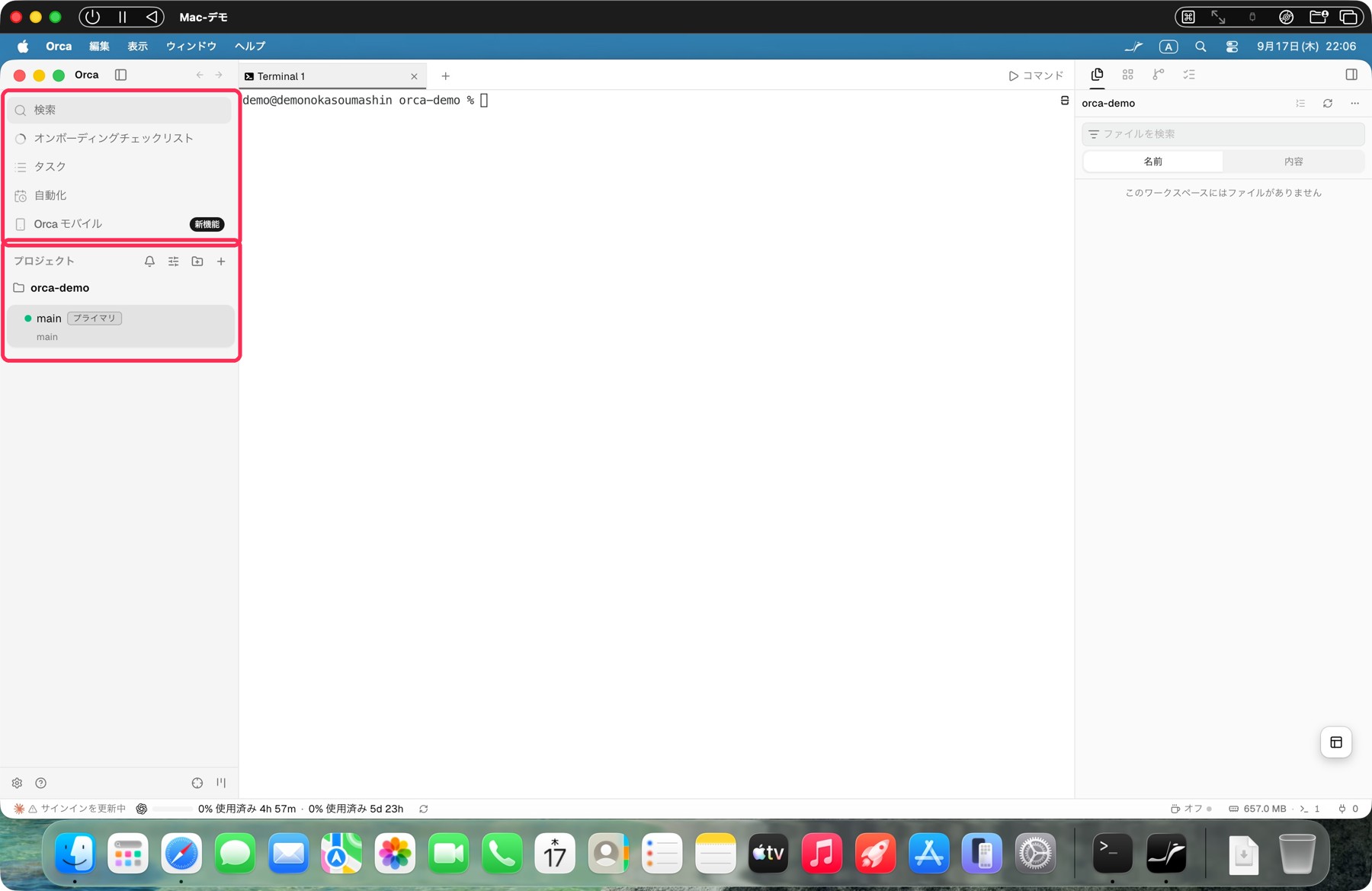Open the files explorer icon in right panel
This screenshot has height=891, width=1372.
point(1097,75)
